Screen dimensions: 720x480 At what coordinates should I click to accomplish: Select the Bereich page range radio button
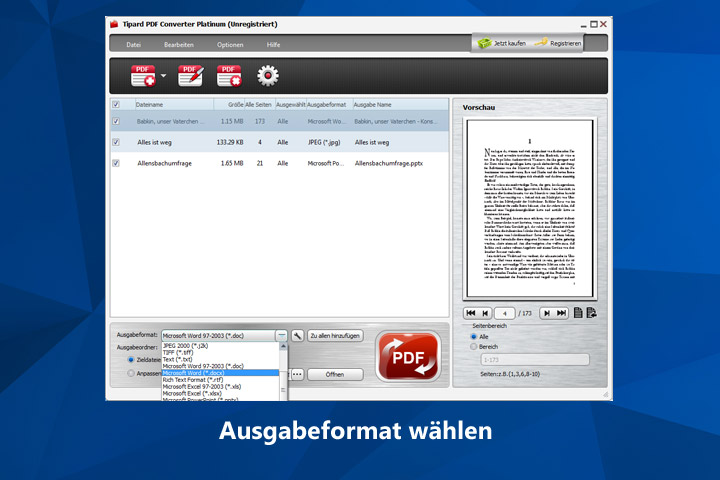(473, 347)
